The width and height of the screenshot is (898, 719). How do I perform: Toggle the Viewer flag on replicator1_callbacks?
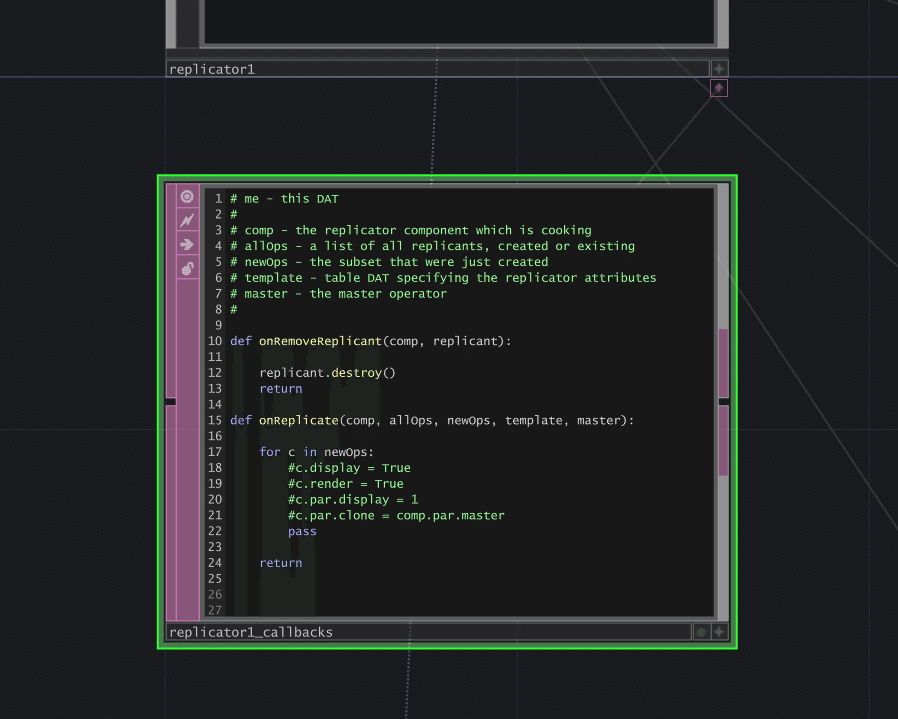pyautogui.click(x=187, y=197)
